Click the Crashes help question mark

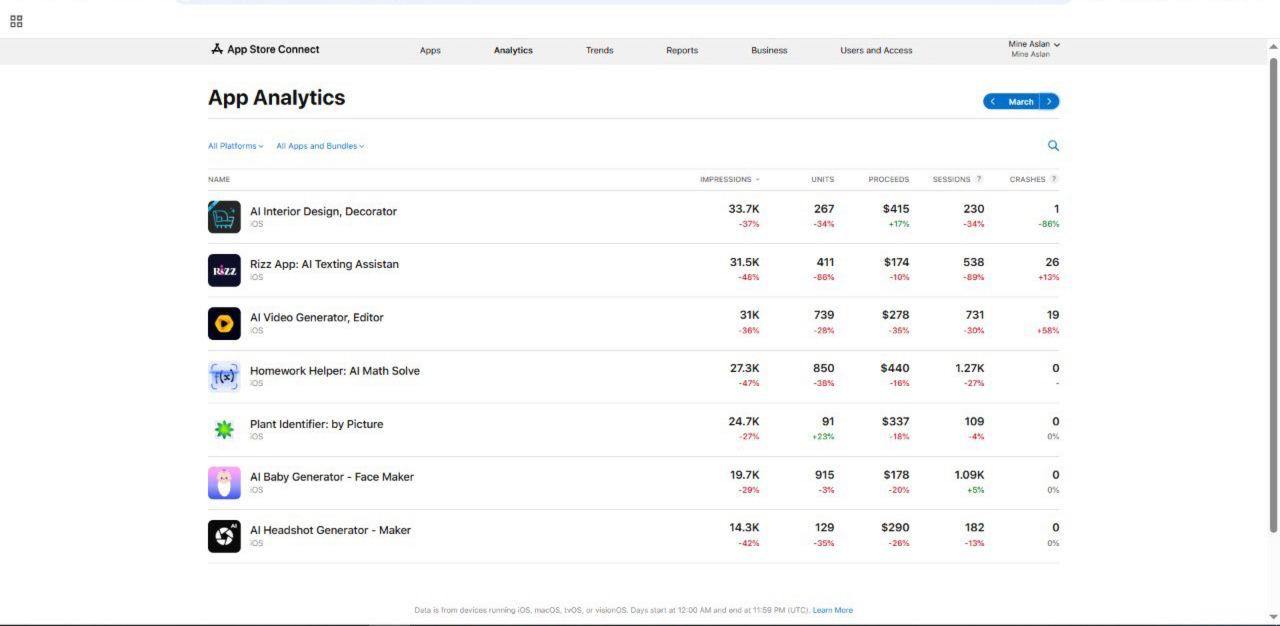tap(1054, 179)
